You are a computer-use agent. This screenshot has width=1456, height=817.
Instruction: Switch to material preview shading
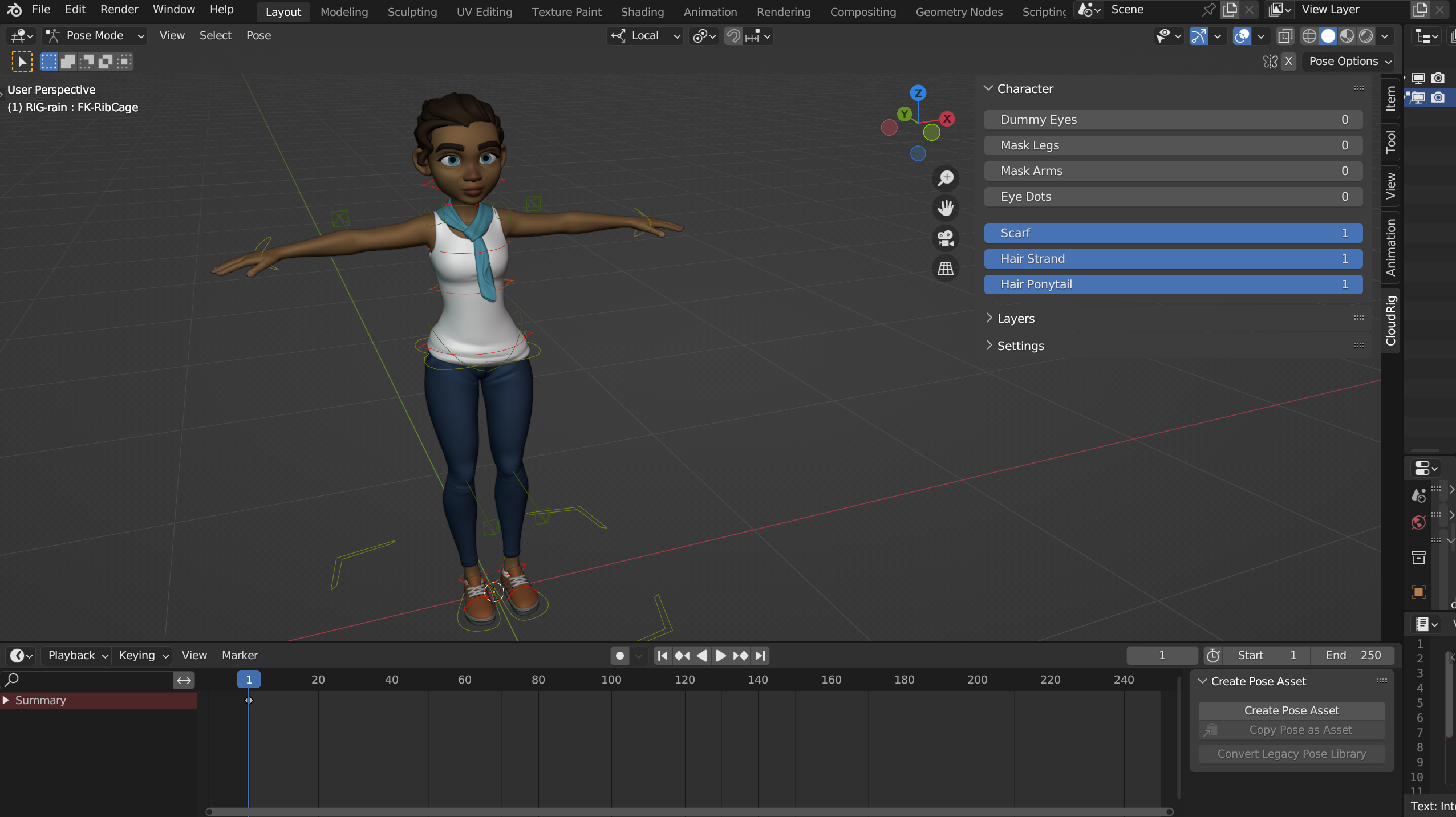click(x=1347, y=36)
